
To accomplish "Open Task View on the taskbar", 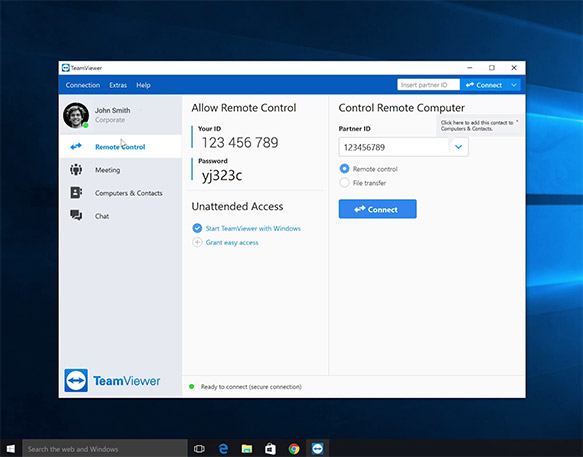I will point(199,449).
